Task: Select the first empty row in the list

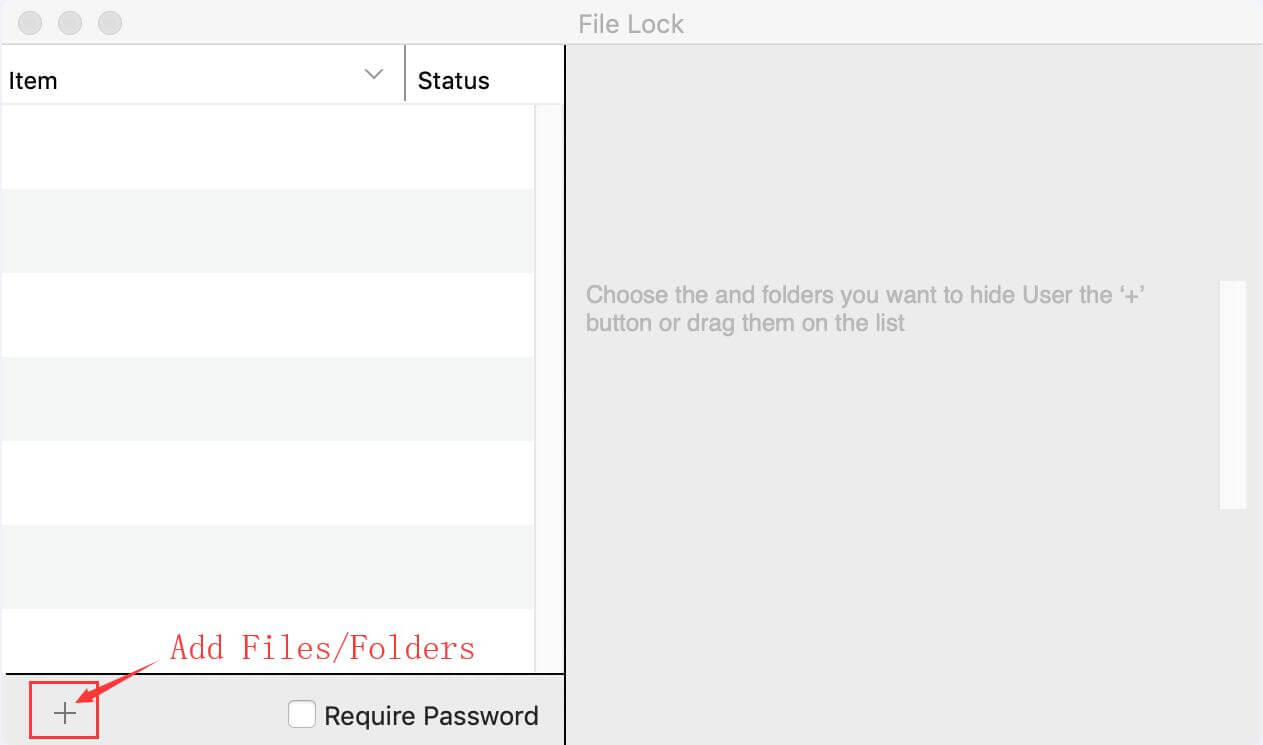Action: click(x=265, y=145)
